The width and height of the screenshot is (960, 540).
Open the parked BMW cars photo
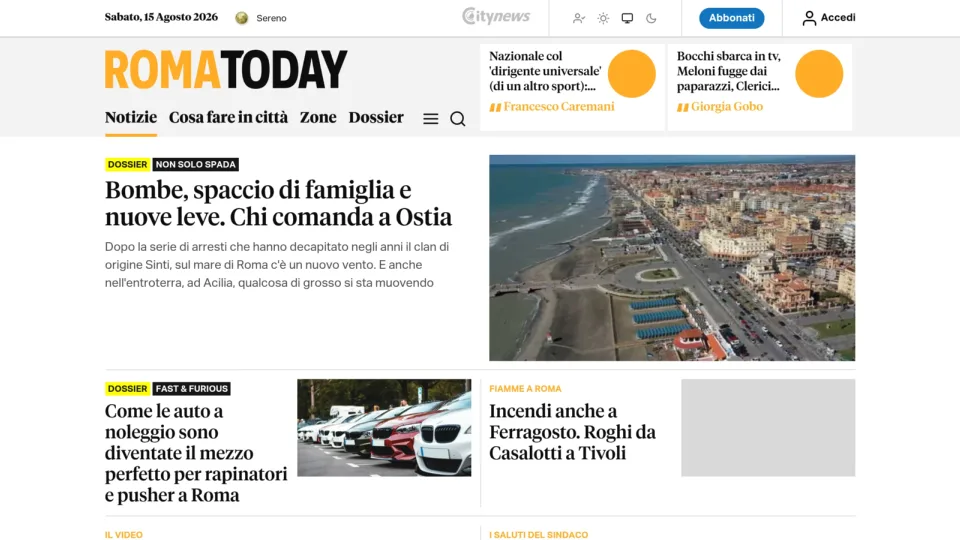(x=384, y=427)
